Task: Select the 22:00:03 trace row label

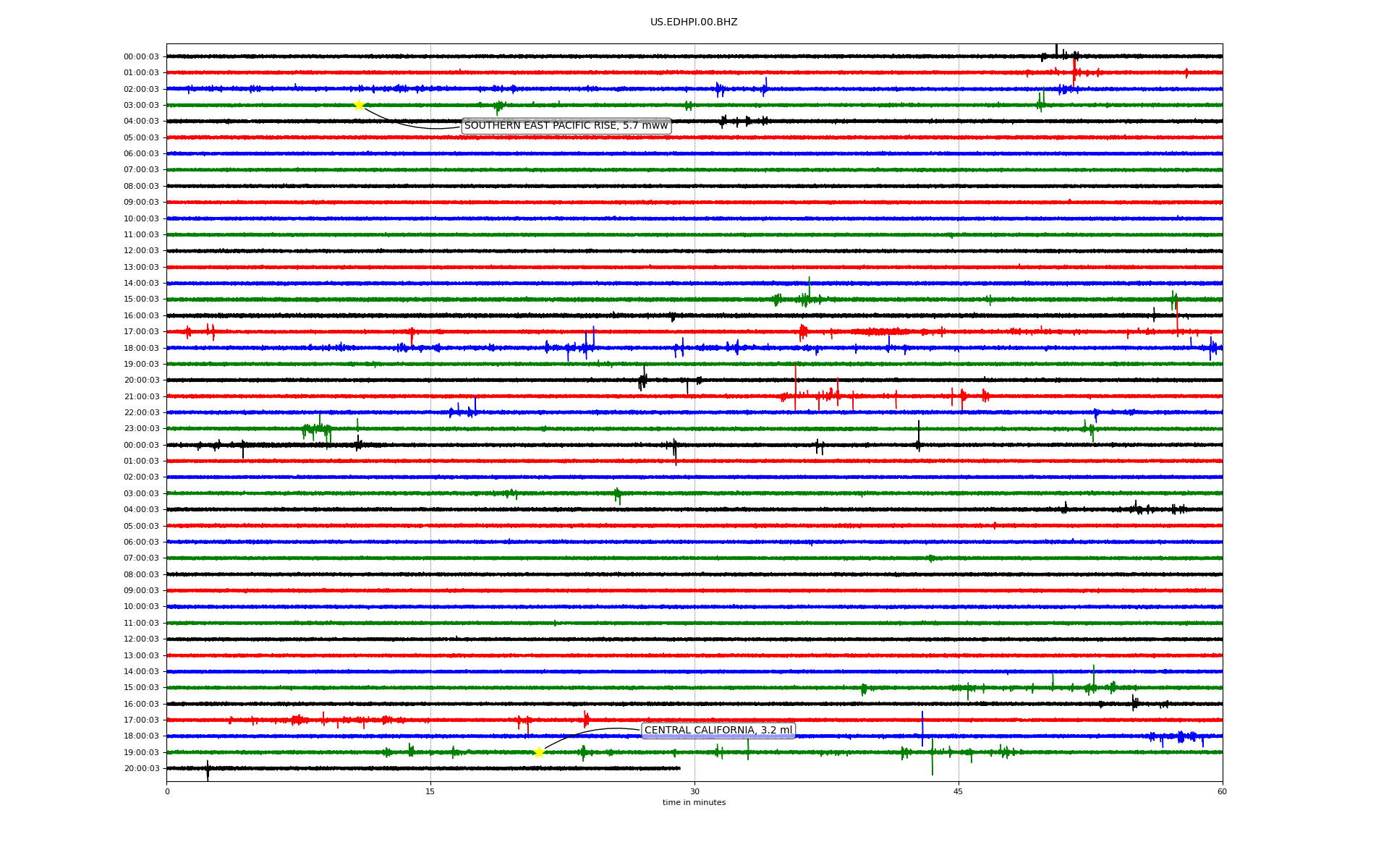Action: click(x=142, y=413)
